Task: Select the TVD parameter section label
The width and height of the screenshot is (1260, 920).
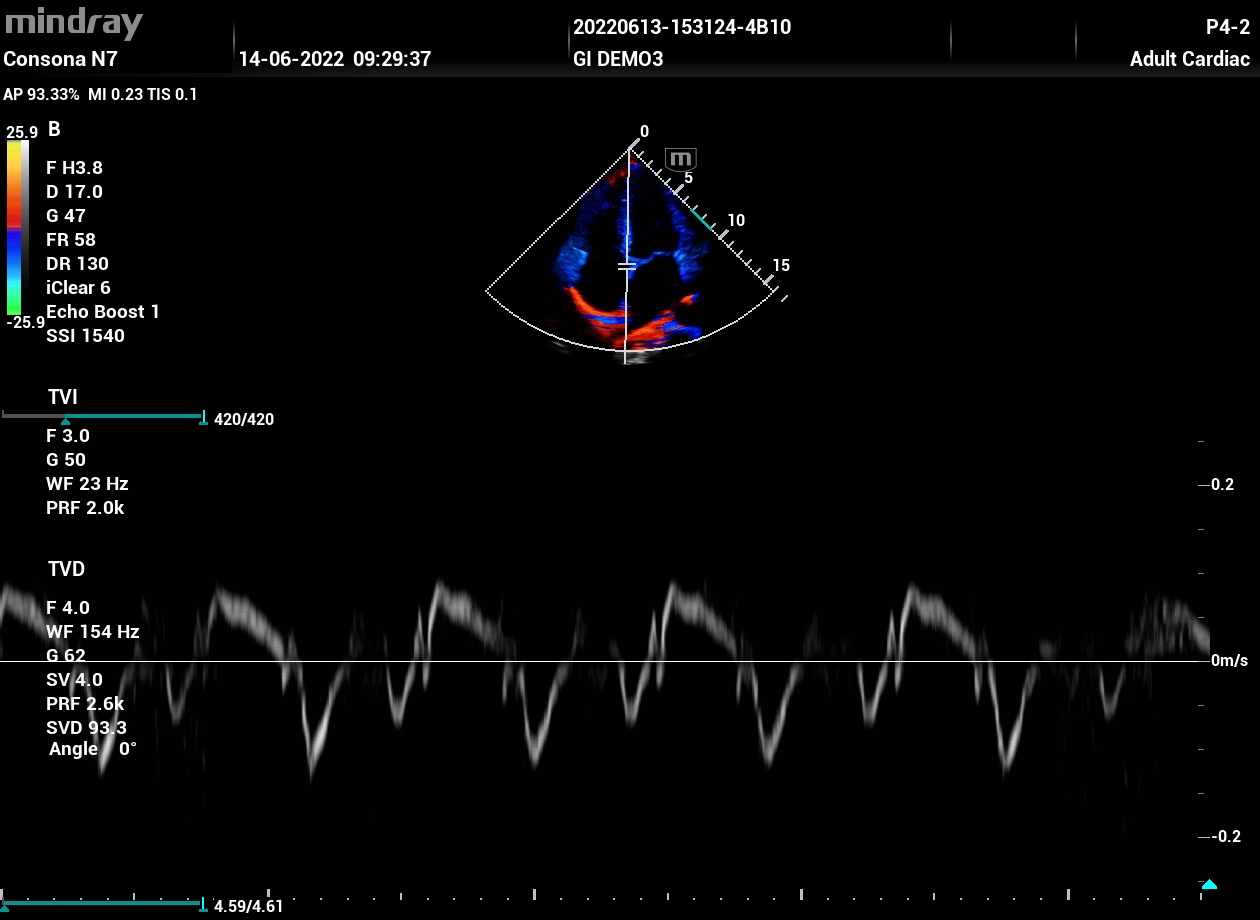Action: pyautogui.click(x=66, y=569)
